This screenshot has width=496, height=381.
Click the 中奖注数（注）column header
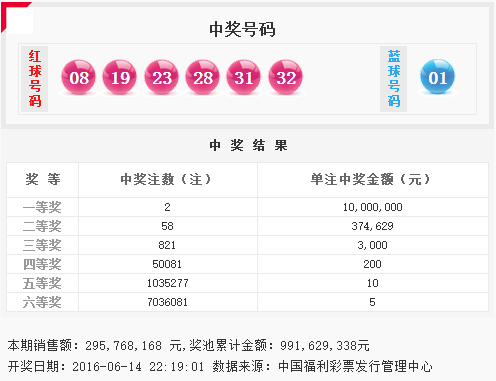pyautogui.click(x=166, y=180)
